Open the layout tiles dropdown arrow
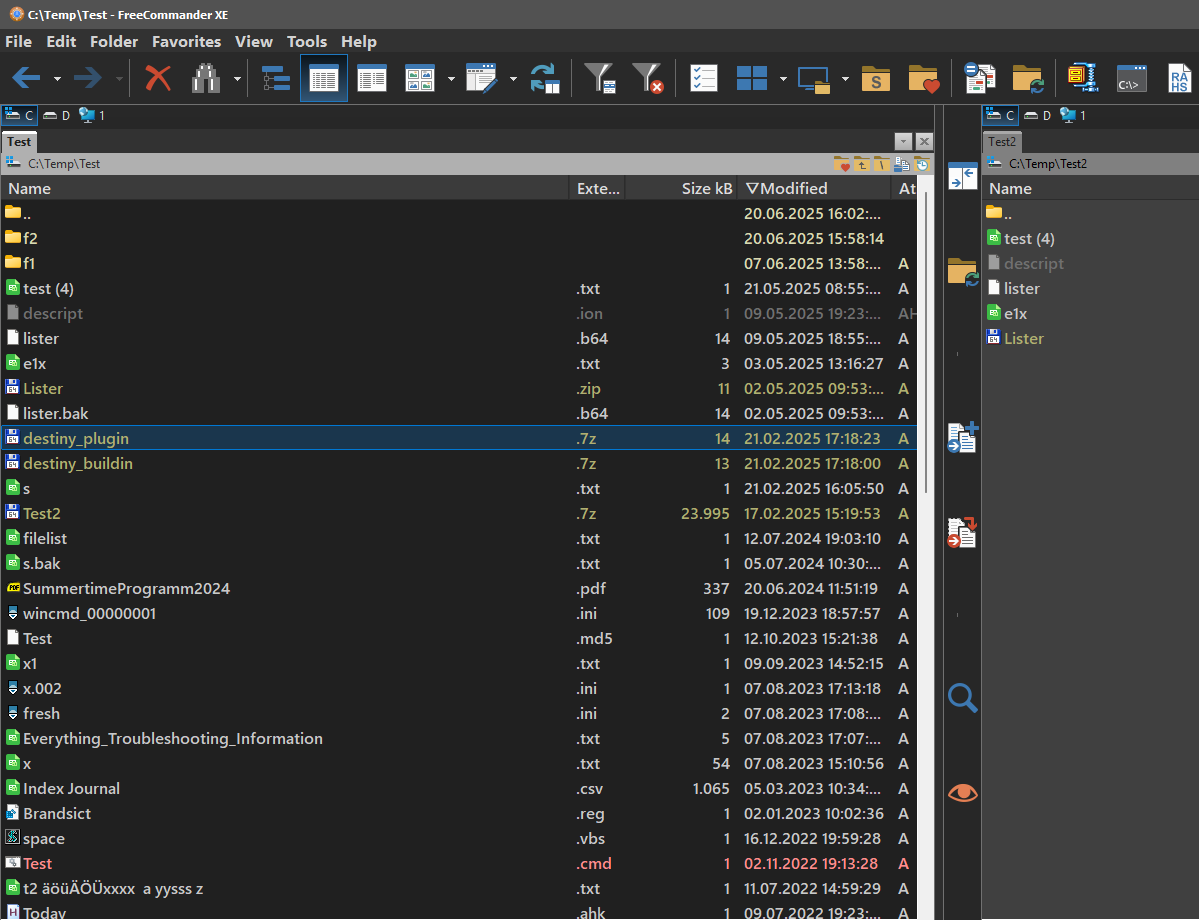1199x920 pixels. [783, 79]
